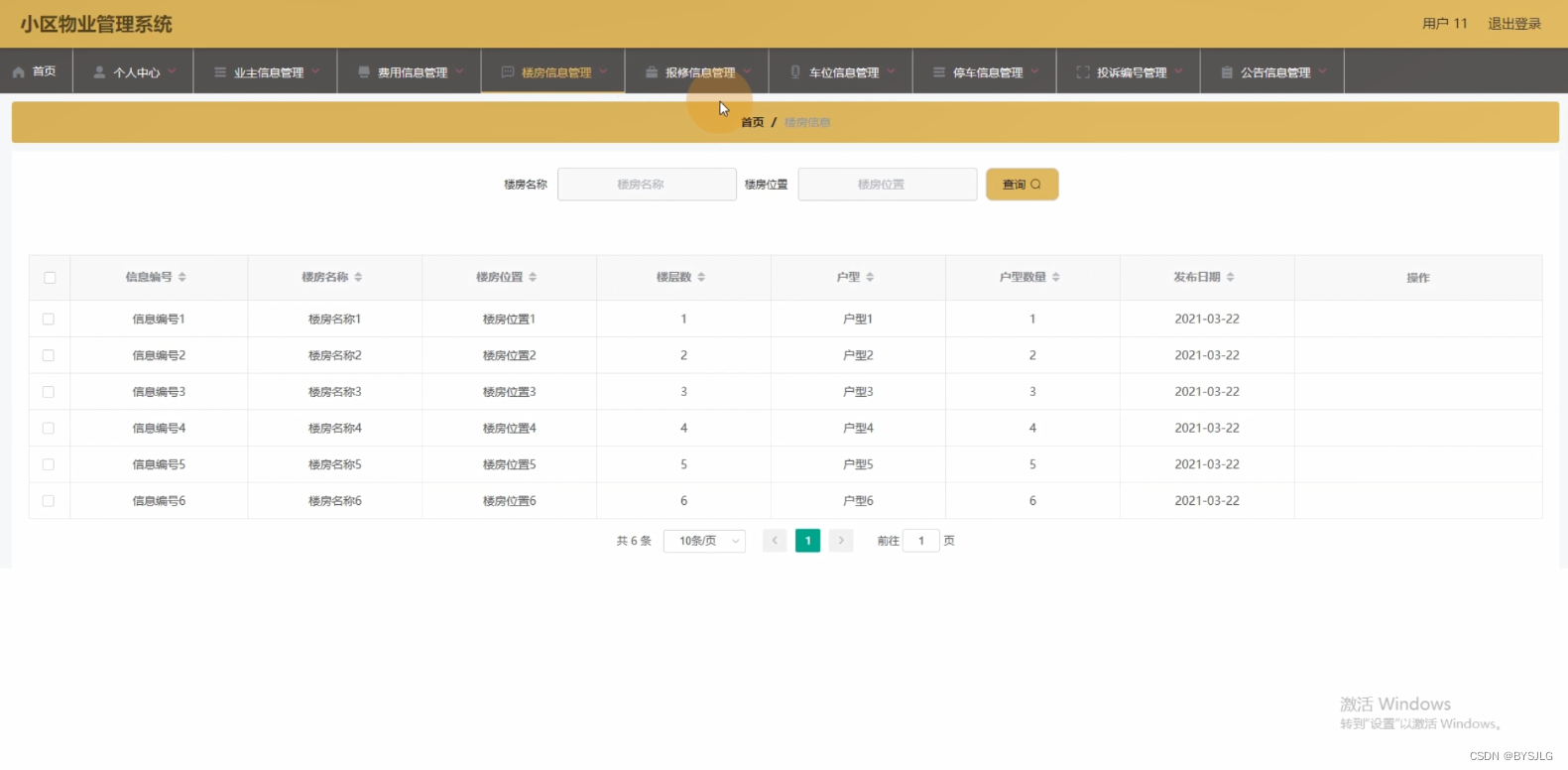Click the 退出登录 logout link
This screenshot has height=770, width=1568.
(x=1514, y=24)
